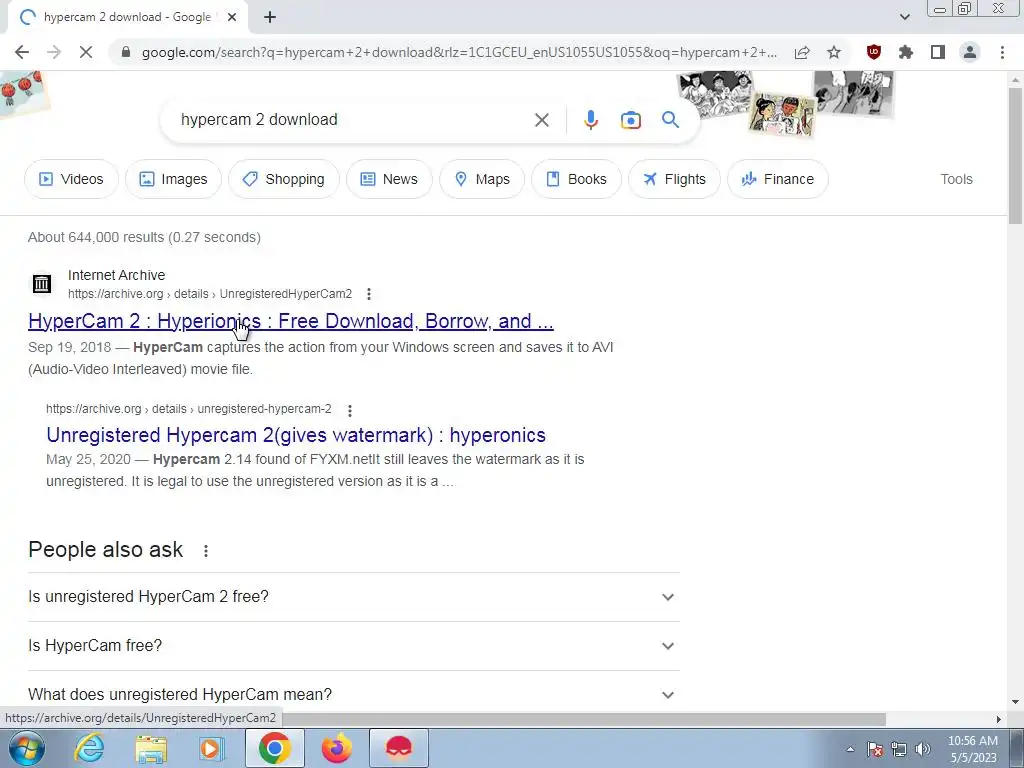Viewport: 1024px width, 768px height.
Task: Open the Chrome profile avatar
Action: (970, 52)
